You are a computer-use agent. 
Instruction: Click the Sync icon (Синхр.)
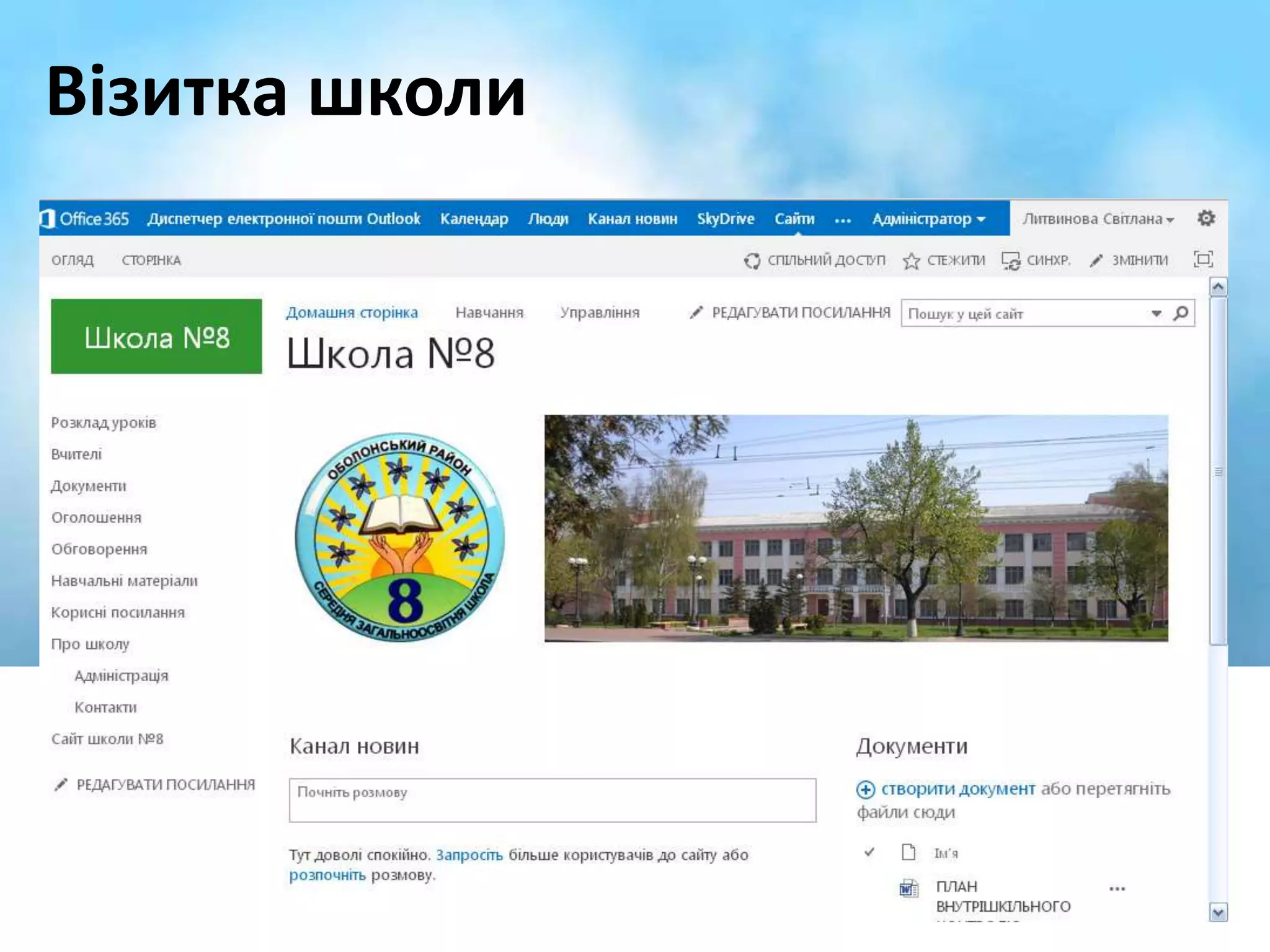pos(1011,261)
